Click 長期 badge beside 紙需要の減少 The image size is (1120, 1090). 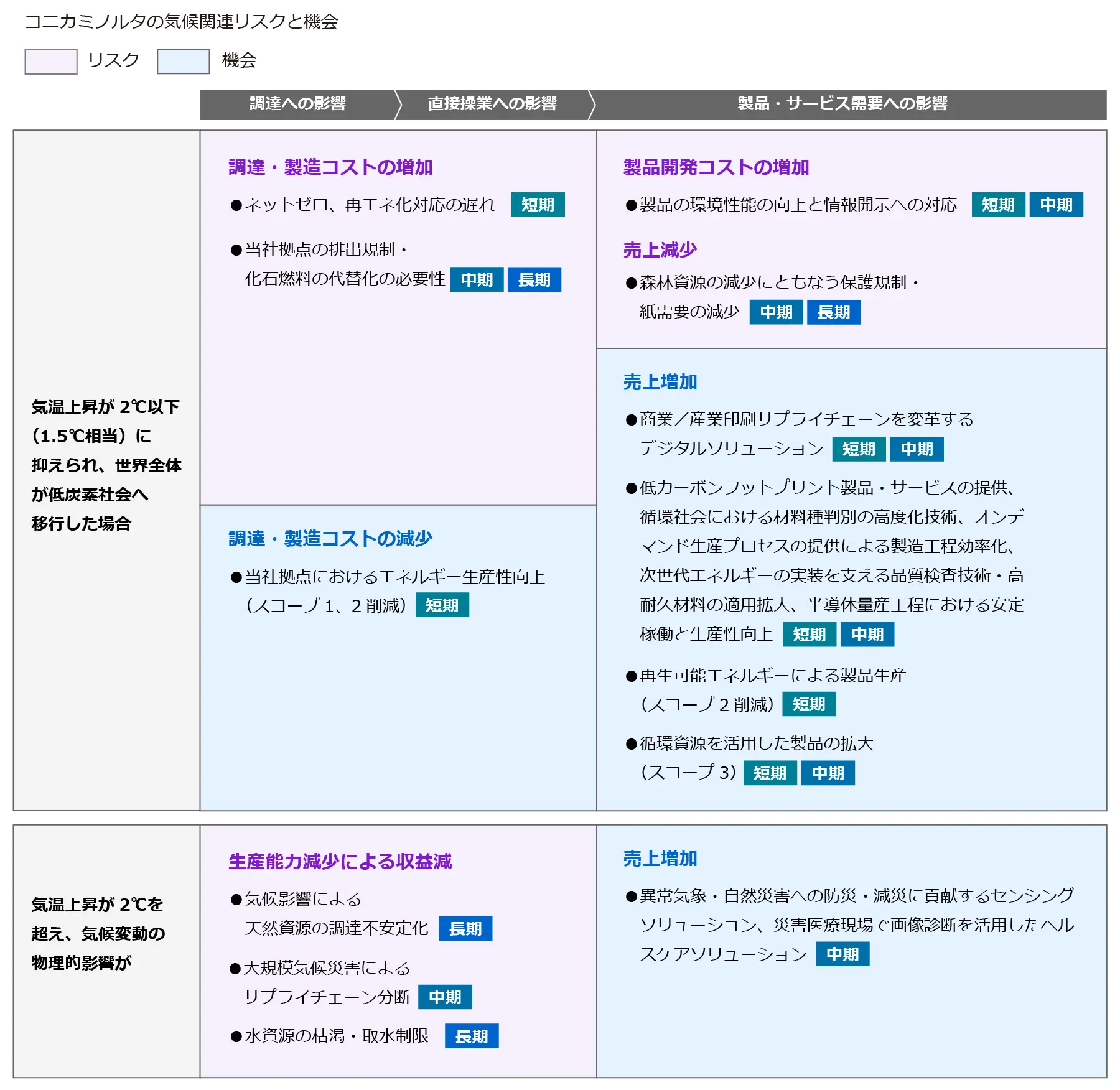click(834, 312)
